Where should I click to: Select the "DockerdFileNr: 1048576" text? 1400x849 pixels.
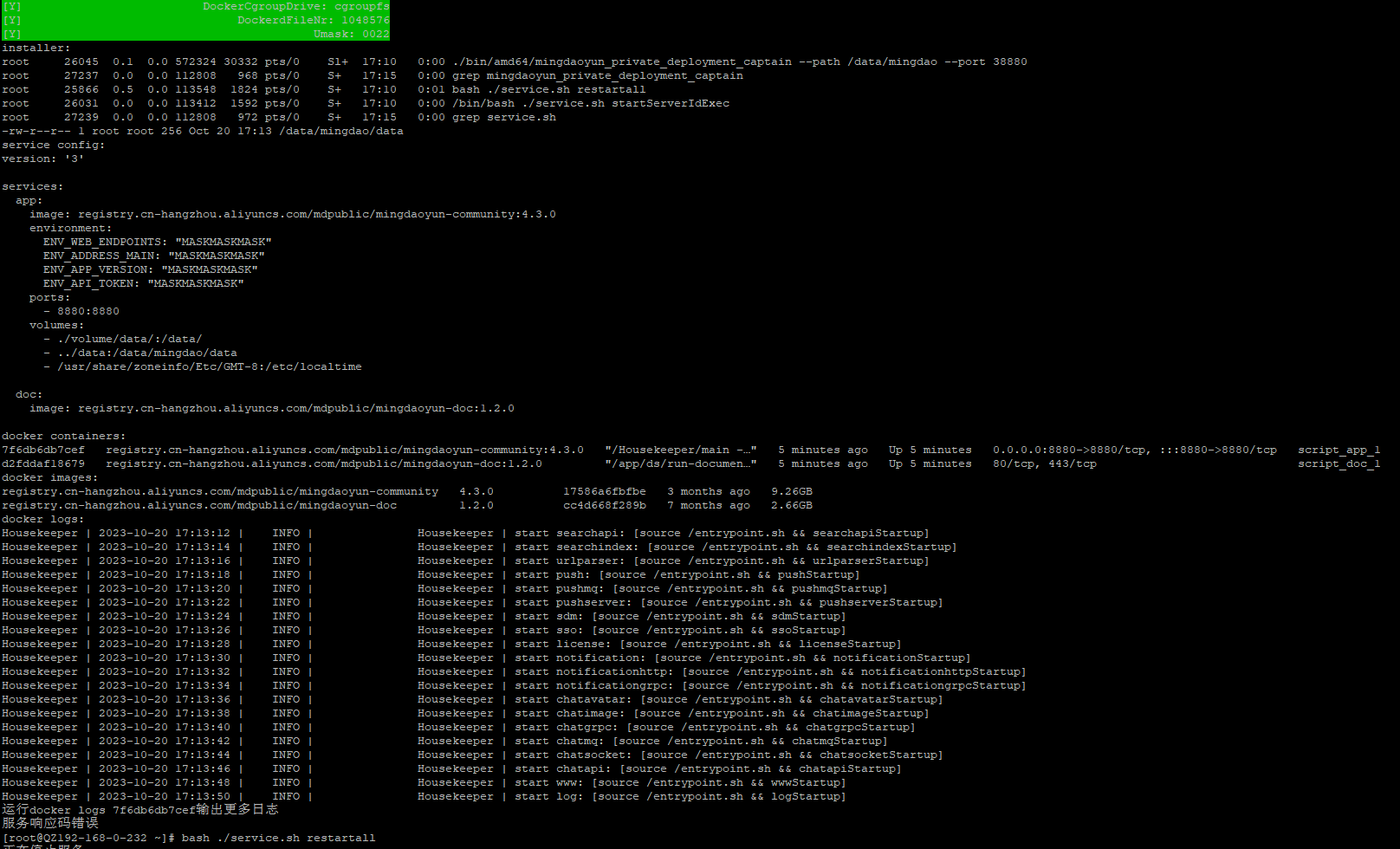(314, 20)
